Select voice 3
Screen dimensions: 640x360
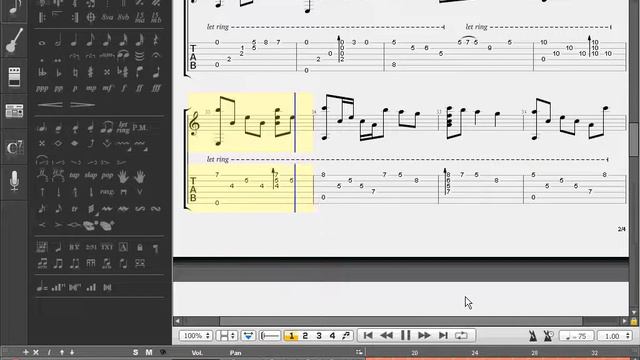(319, 336)
